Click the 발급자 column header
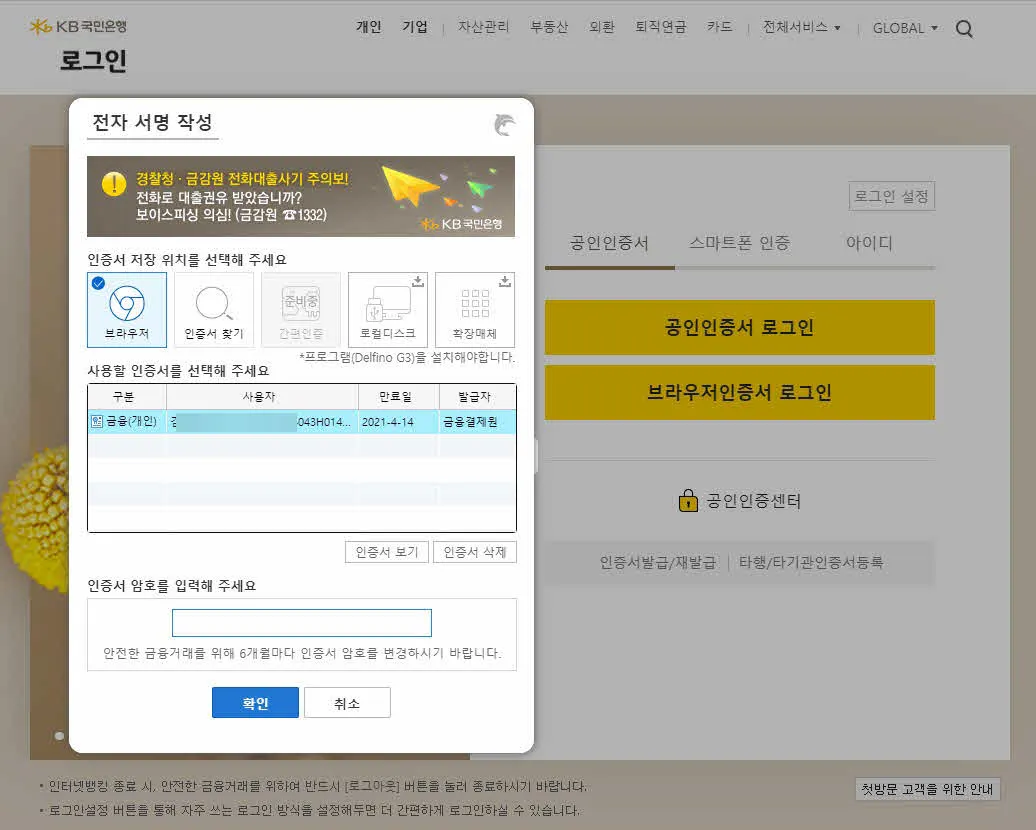This screenshot has height=830, width=1036. click(x=477, y=397)
